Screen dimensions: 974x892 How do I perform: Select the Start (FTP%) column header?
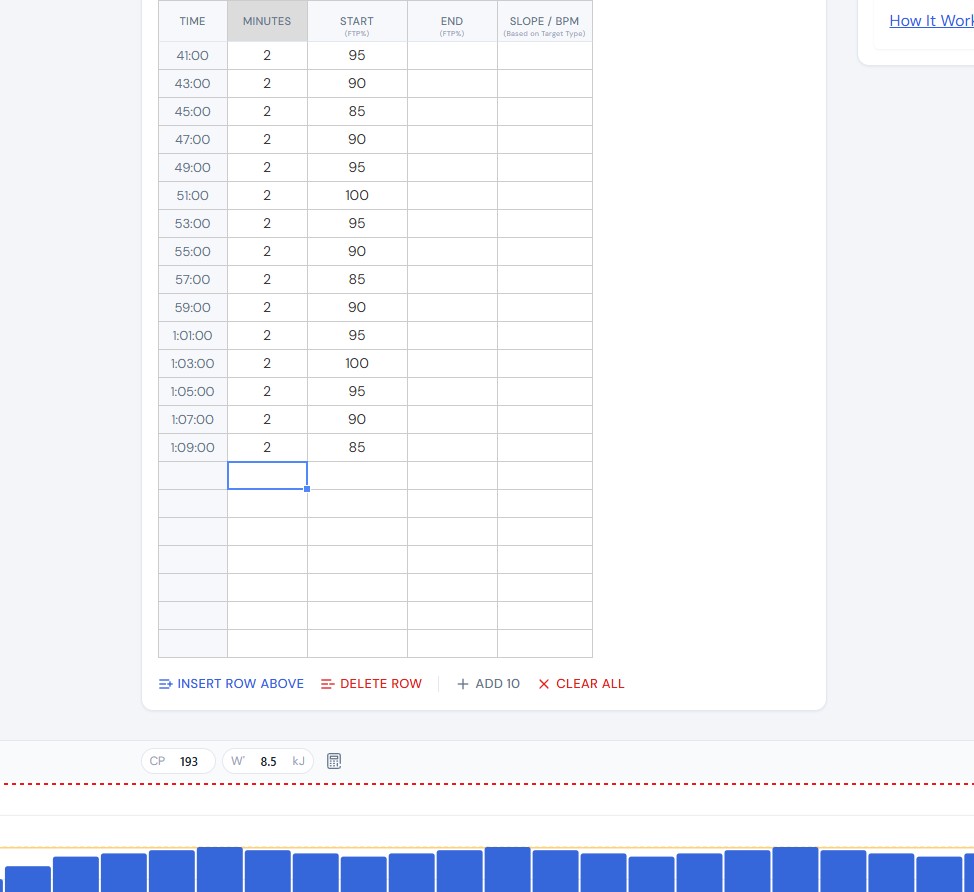357,21
